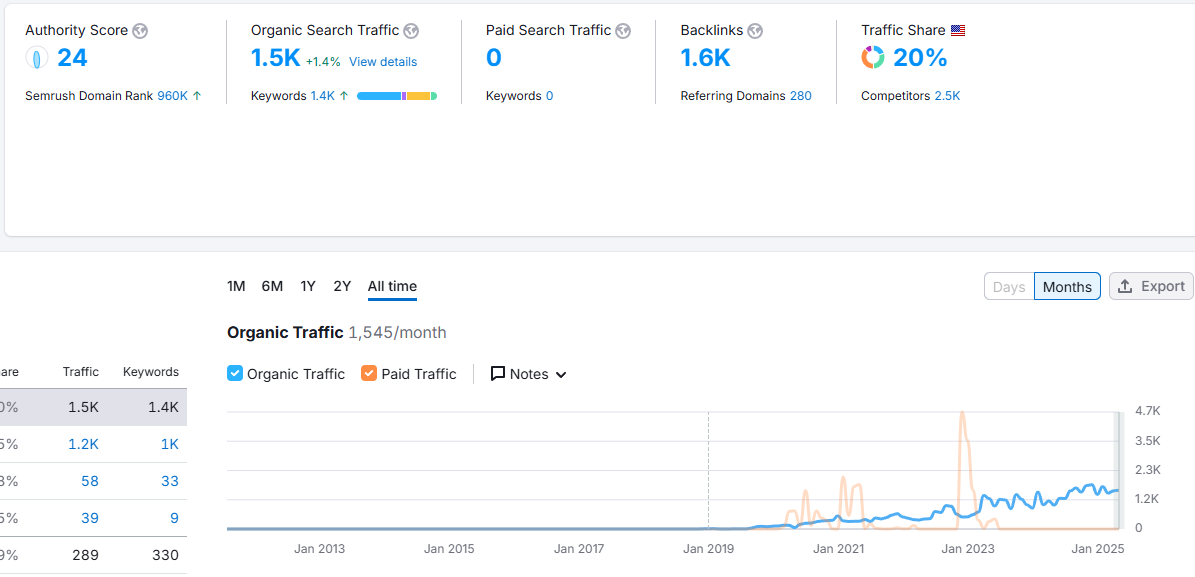Open Referring Domains 280 link

coord(800,96)
